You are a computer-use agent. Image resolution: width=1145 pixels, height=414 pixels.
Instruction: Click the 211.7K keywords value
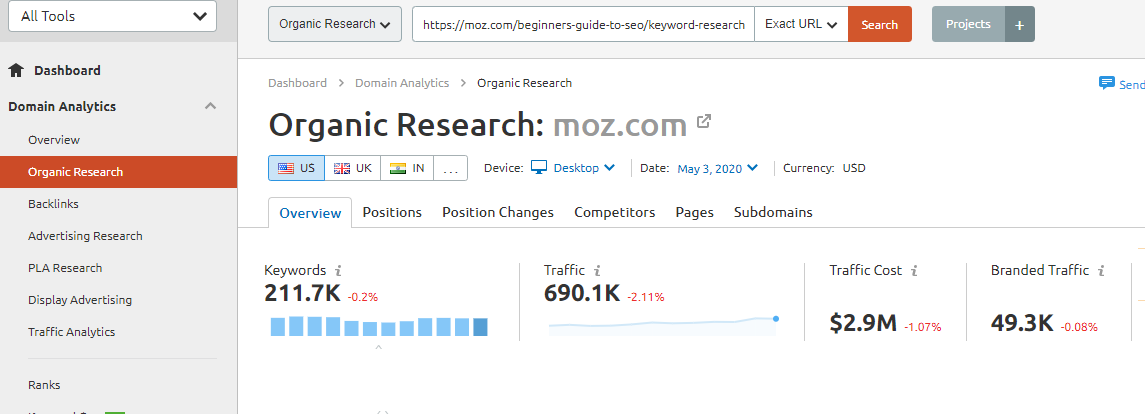(302, 294)
